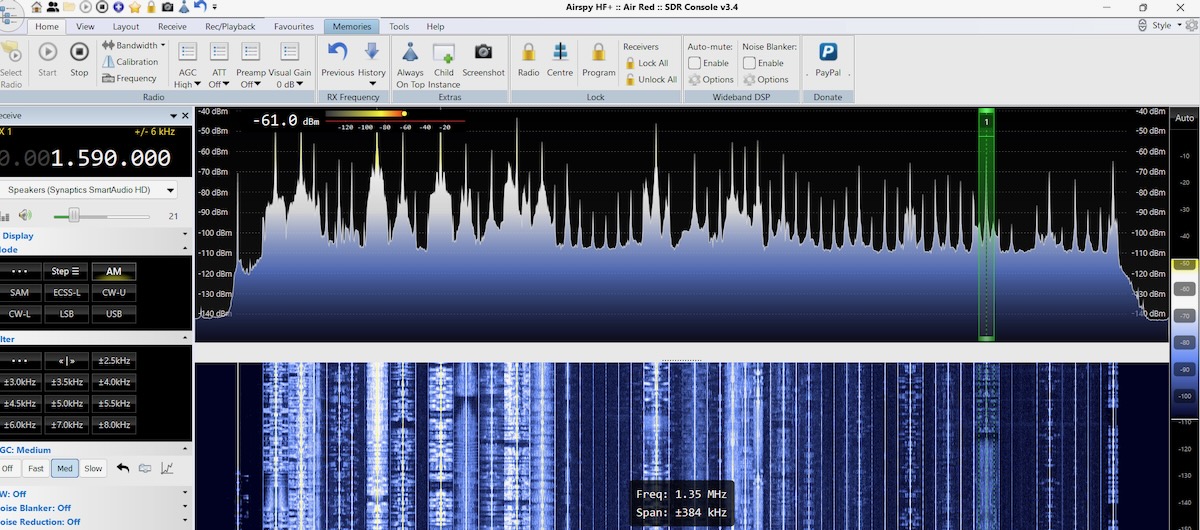Click the green RX 1 marker in spectrum
The width and height of the screenshot is (1200, 530).
986,121
